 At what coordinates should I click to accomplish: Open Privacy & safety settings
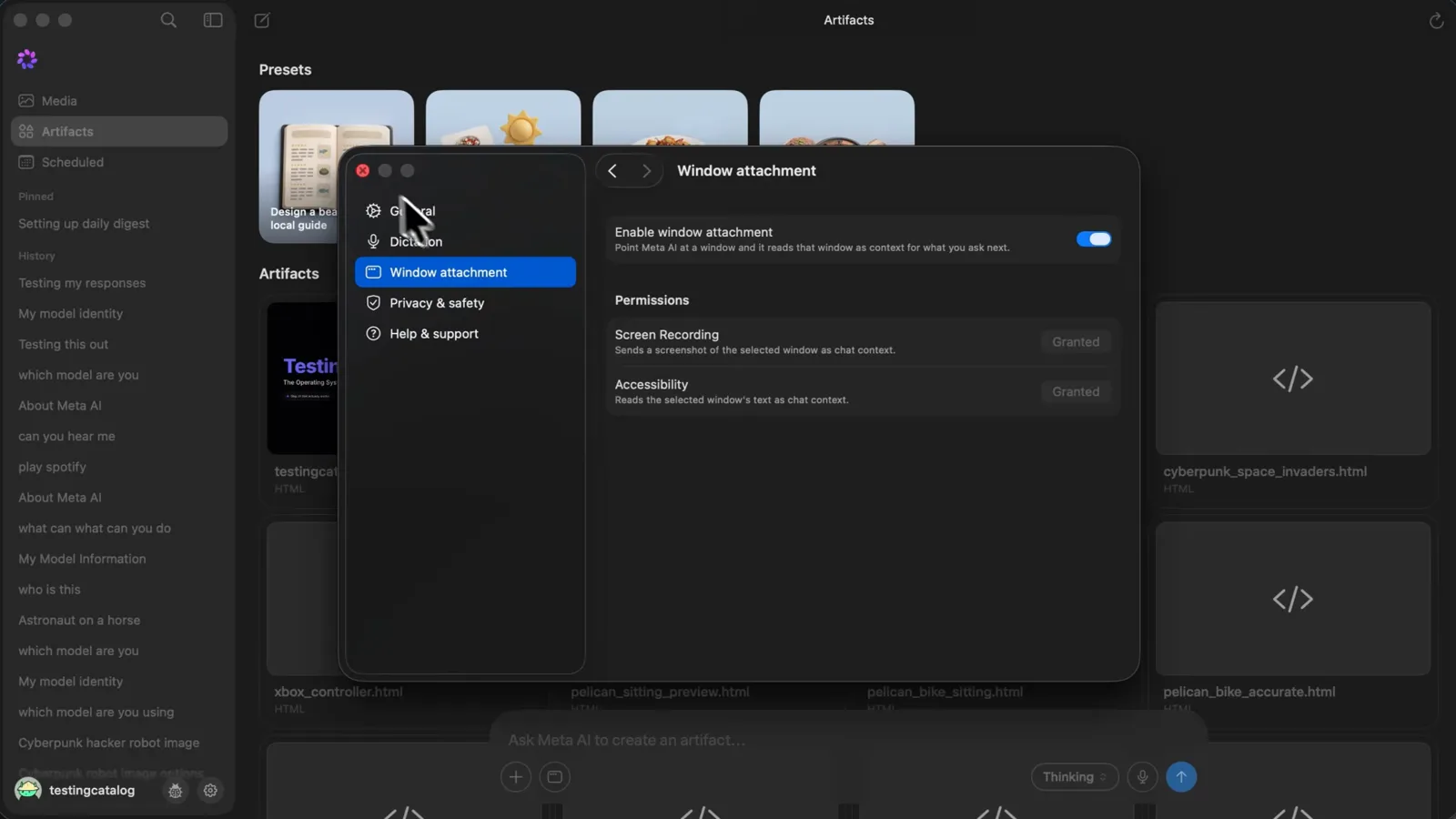(465, 303)
